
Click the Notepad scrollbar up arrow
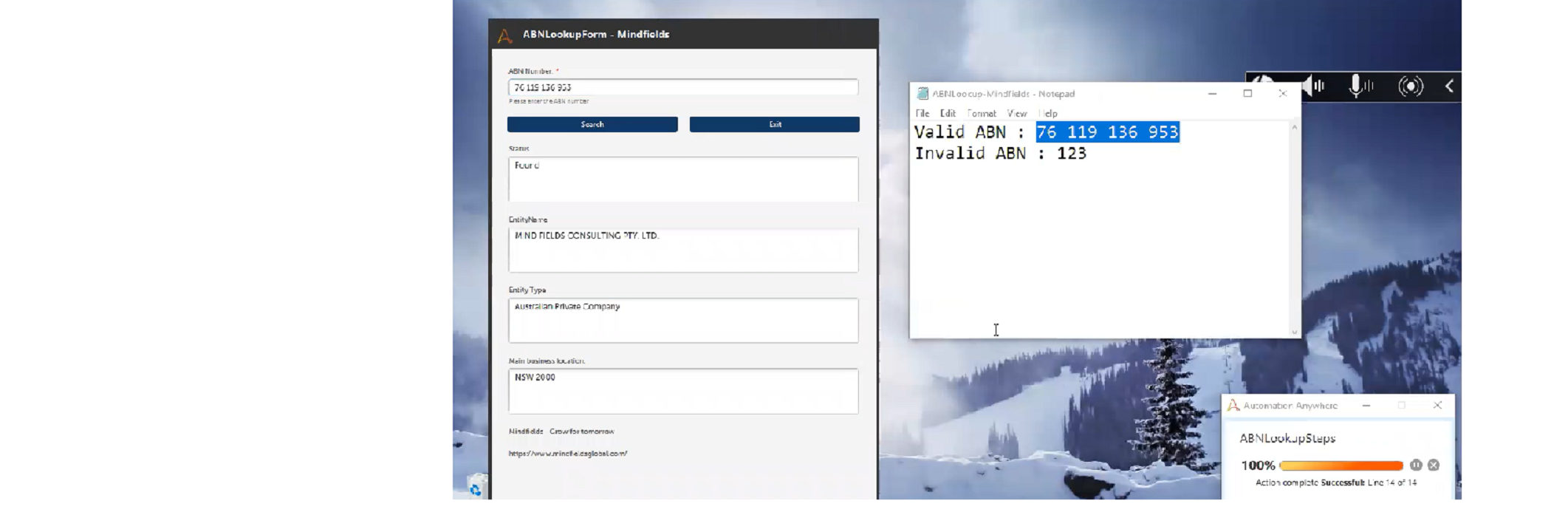point(1294,128)
